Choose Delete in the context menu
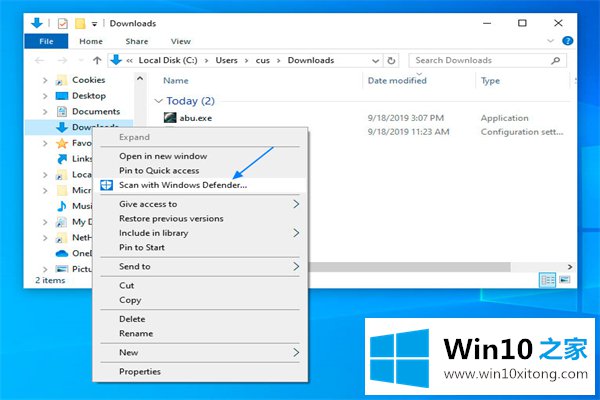The height and width of the screenshot is (400, 600). click(199, 319)
